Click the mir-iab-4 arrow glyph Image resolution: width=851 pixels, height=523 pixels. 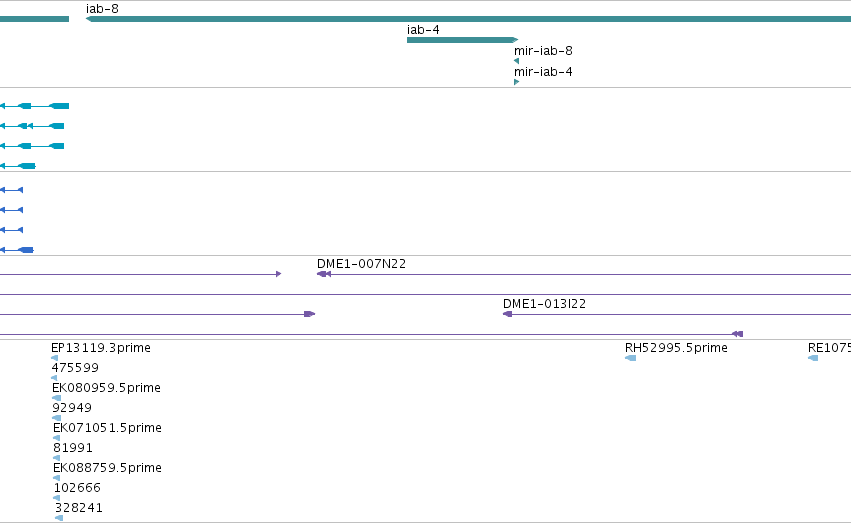517,82
